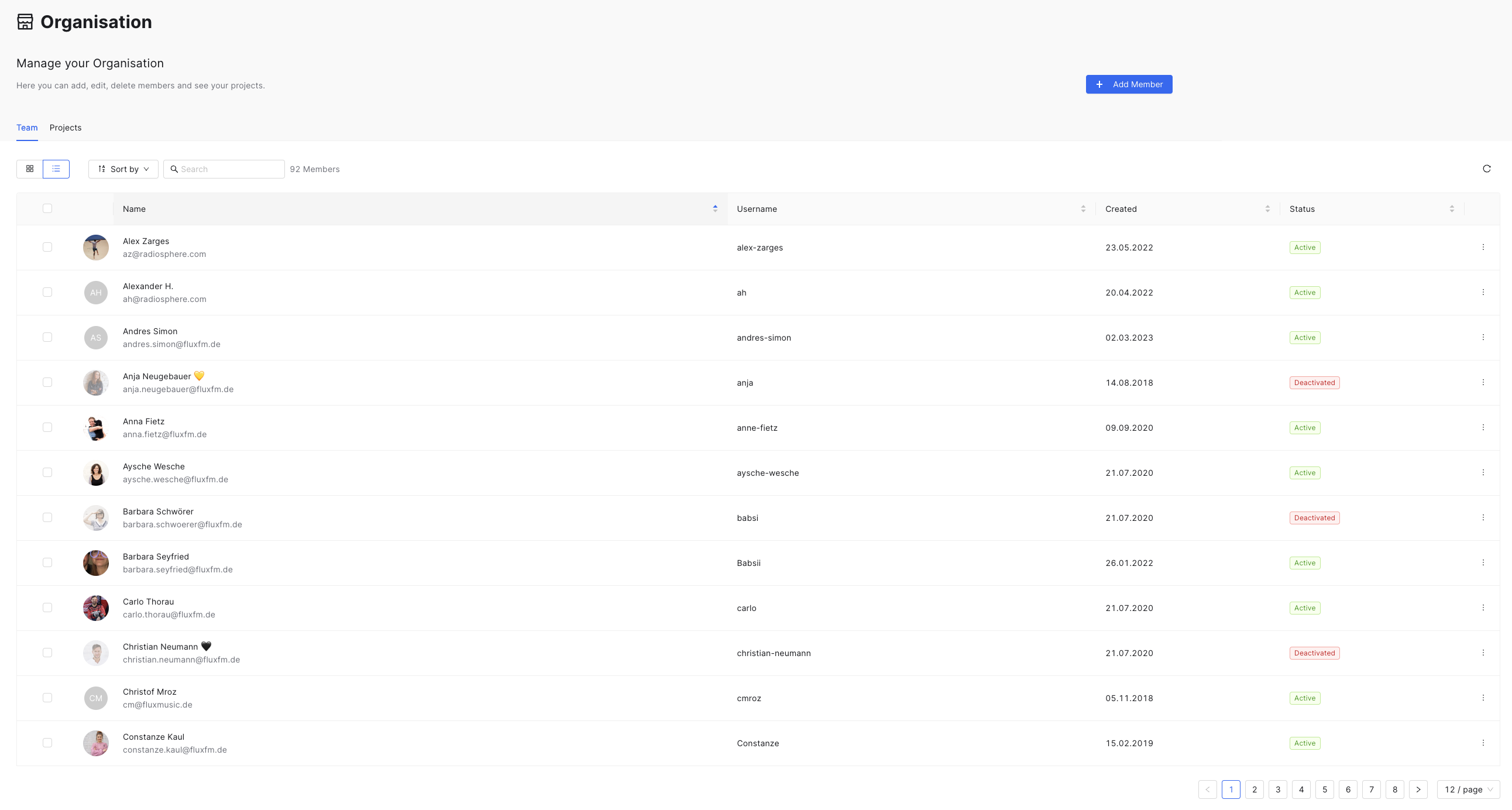Image resolution: width=1512 pixels, height=810 pixels.
Task: Select the Team tab
Action: point(27,128)
